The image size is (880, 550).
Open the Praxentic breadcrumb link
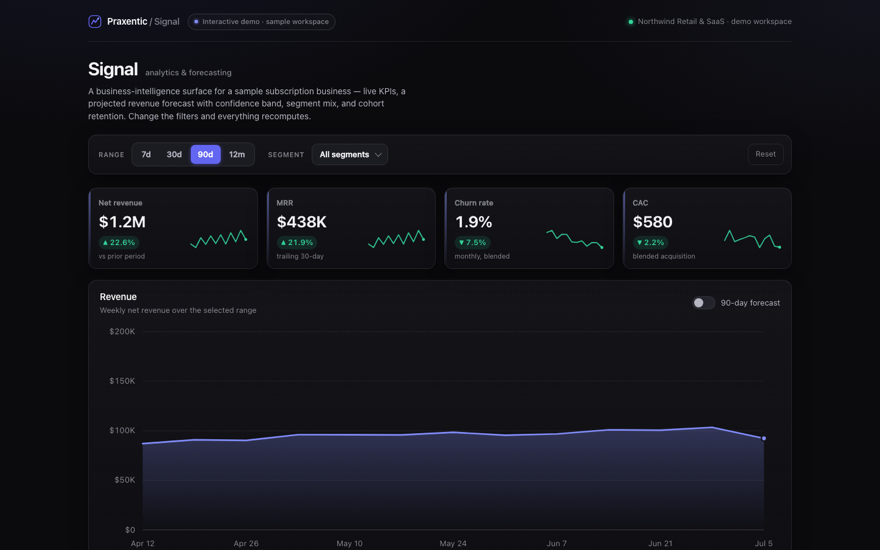127,21
